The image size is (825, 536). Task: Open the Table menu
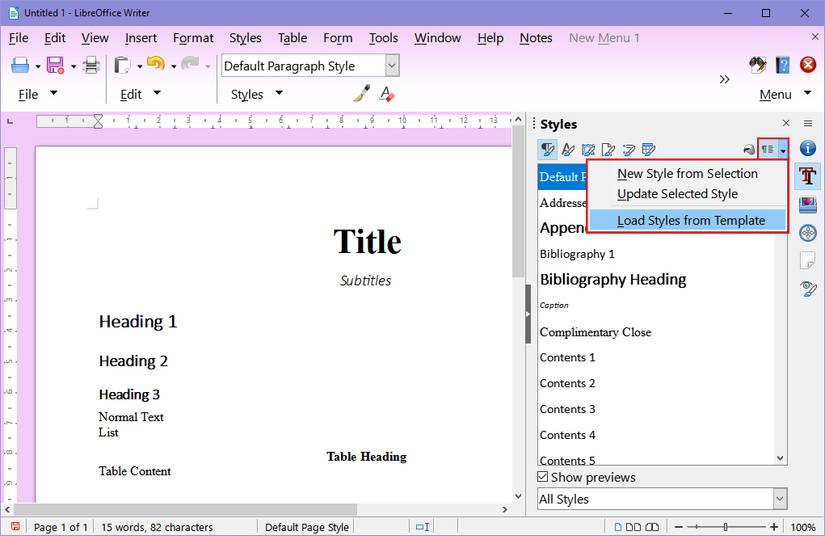pos(292,38)
